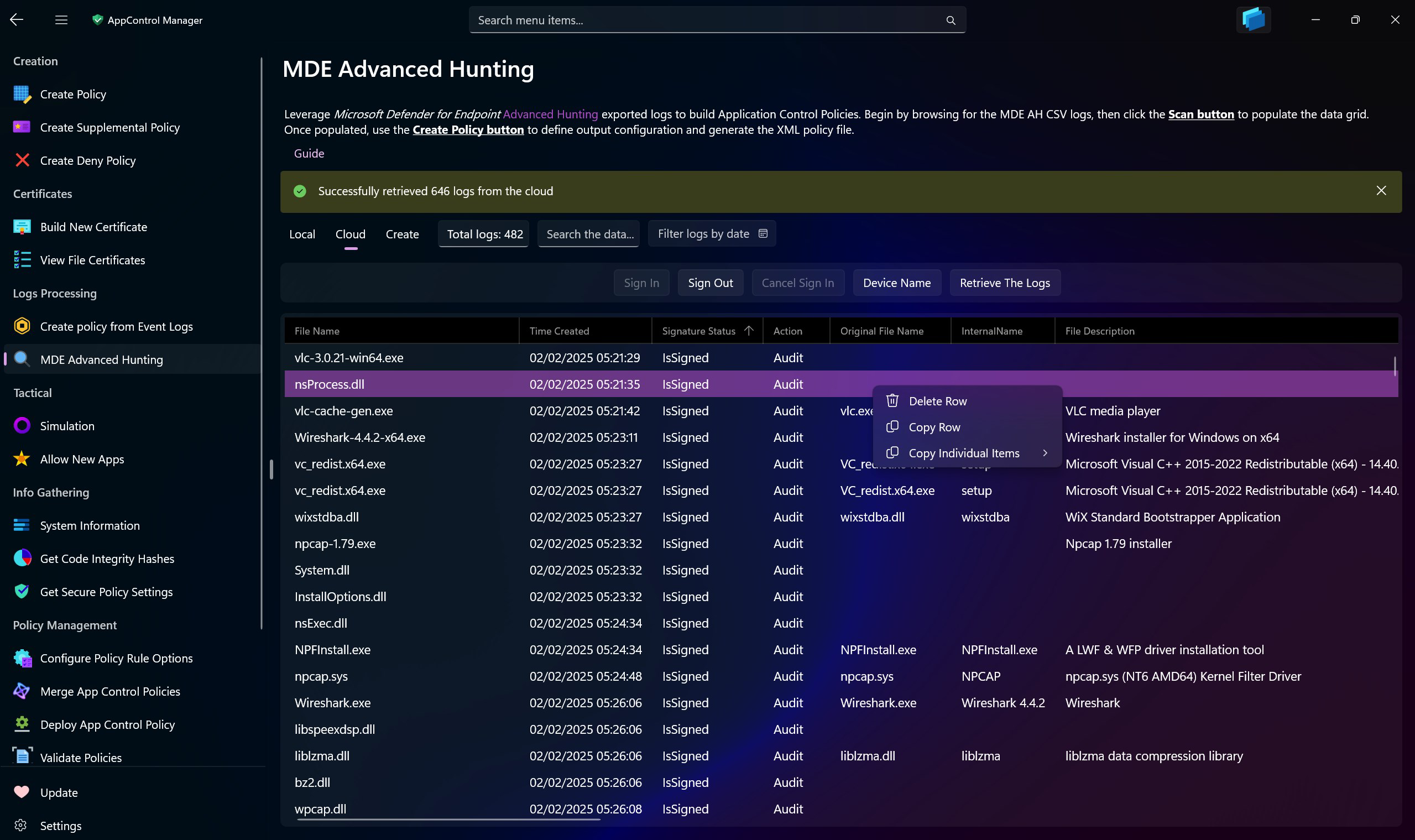This screenshot has height=840, width=1415.
Task: Open Create Policy icon in sidebar
Action: pyautogui.click(x=22, y=94)
